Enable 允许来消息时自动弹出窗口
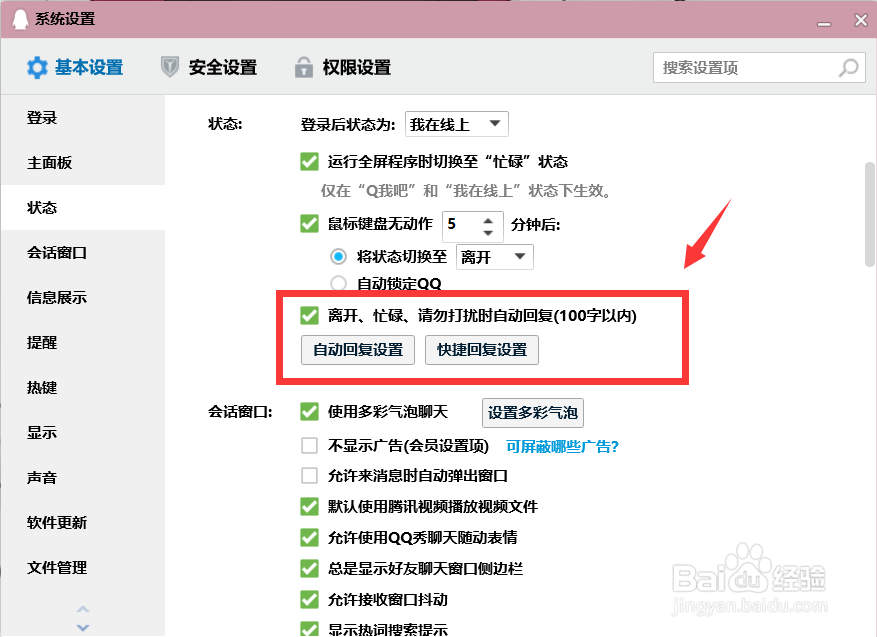877x637 pixels. [310, 476]
